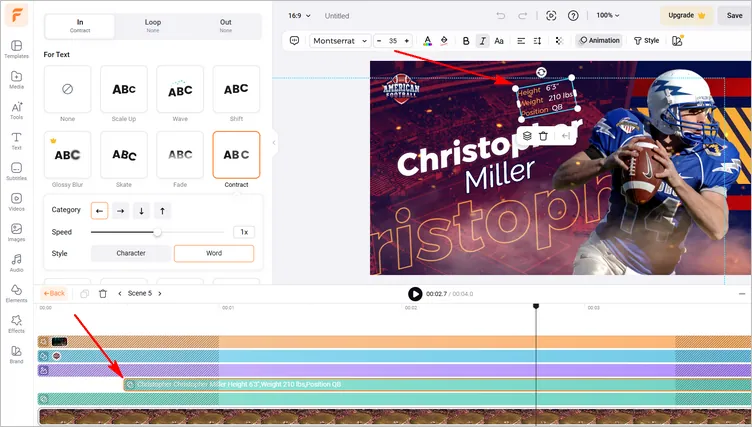Image resolution: width=752 pixels, height=427 pixels.
Task: Open the Brand sidebar panel
Action: [x=16, y=354]
